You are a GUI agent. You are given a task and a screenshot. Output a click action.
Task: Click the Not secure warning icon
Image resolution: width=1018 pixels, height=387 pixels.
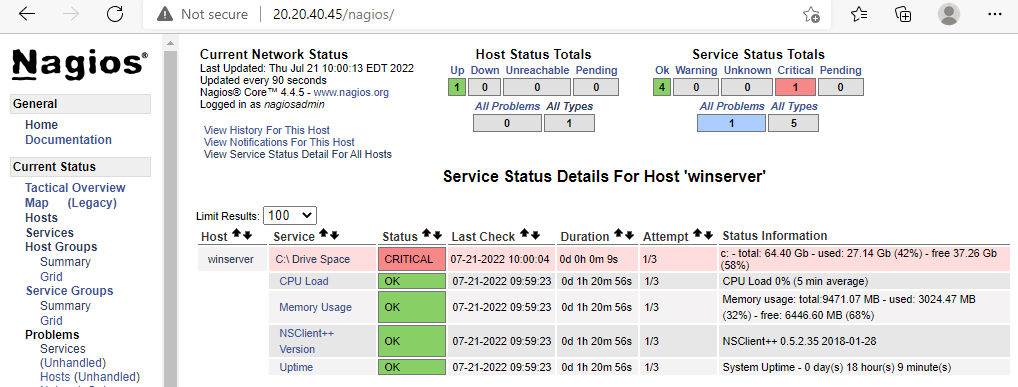point(165,14)
